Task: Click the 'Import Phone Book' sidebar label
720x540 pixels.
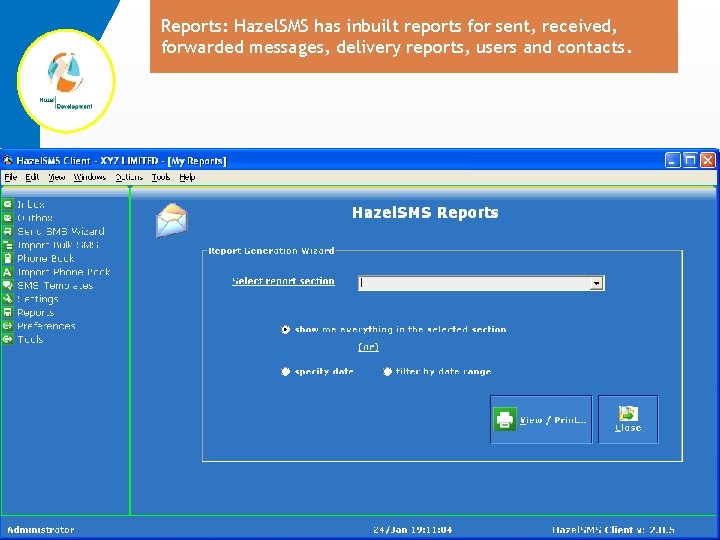Action: click(63, 272)
